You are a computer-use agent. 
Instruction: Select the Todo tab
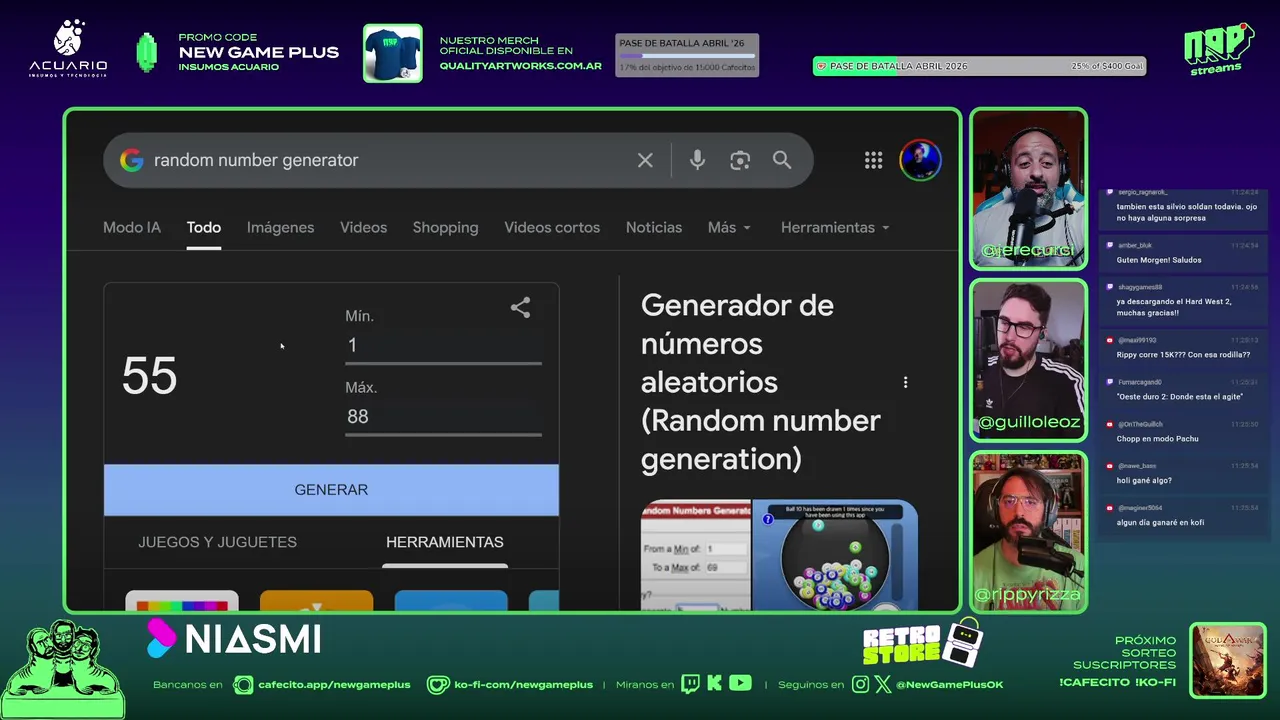[x=203, y=227]
